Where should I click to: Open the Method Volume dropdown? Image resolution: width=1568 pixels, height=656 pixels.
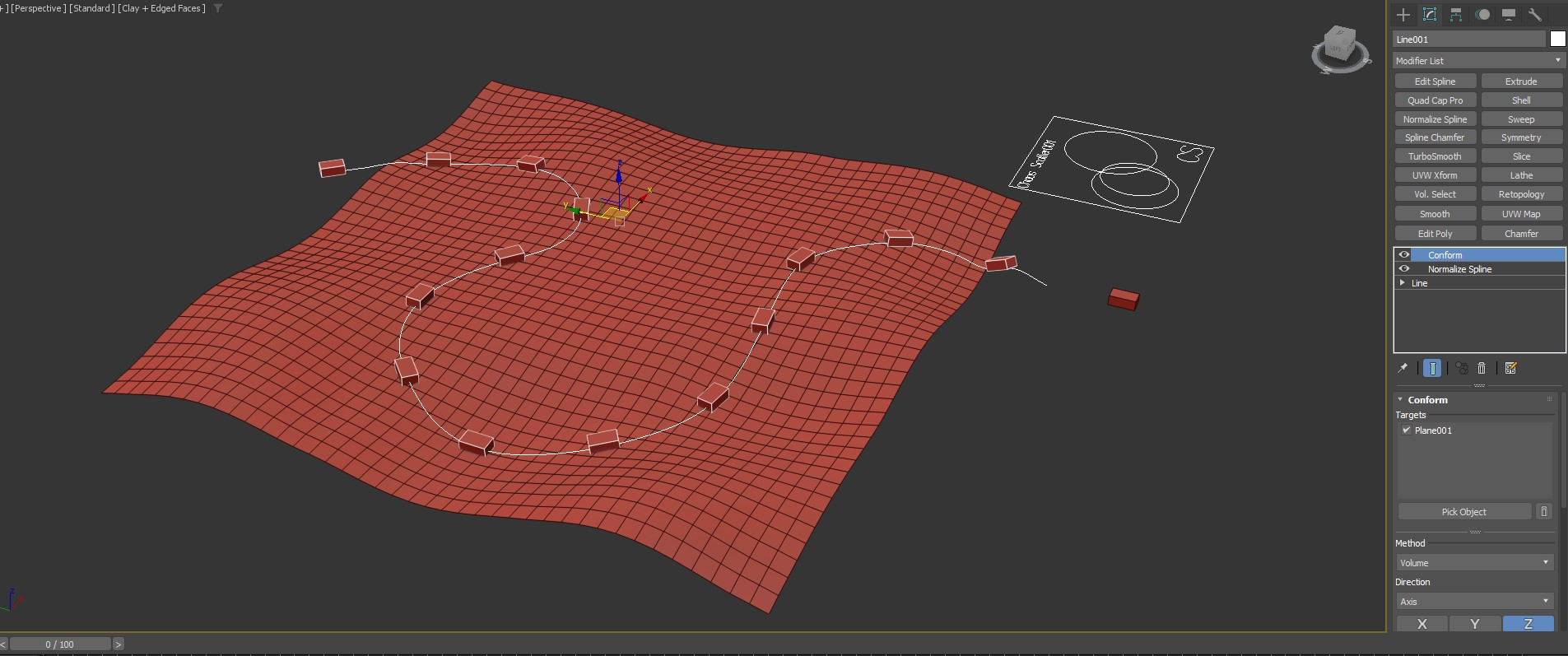[x=1474, y=562]
